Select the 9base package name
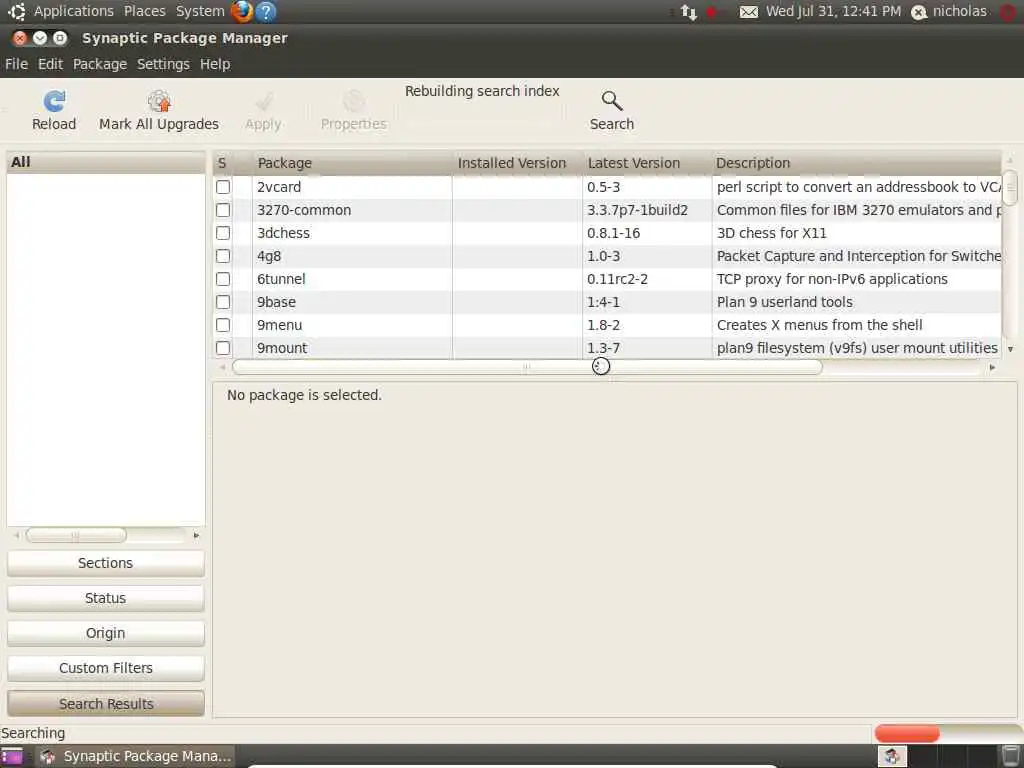Viewport: 1024px width, 768px height. coord(276,302)
